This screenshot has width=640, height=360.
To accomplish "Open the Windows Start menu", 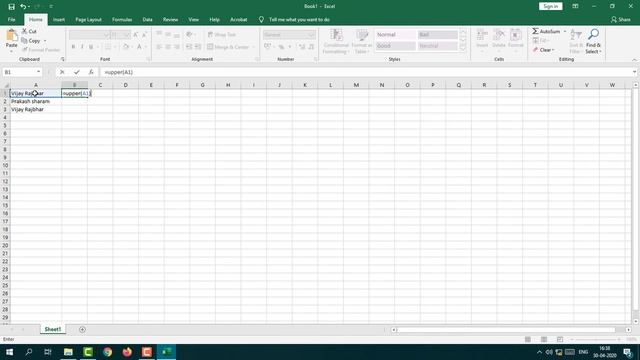I will click(9, 352).
